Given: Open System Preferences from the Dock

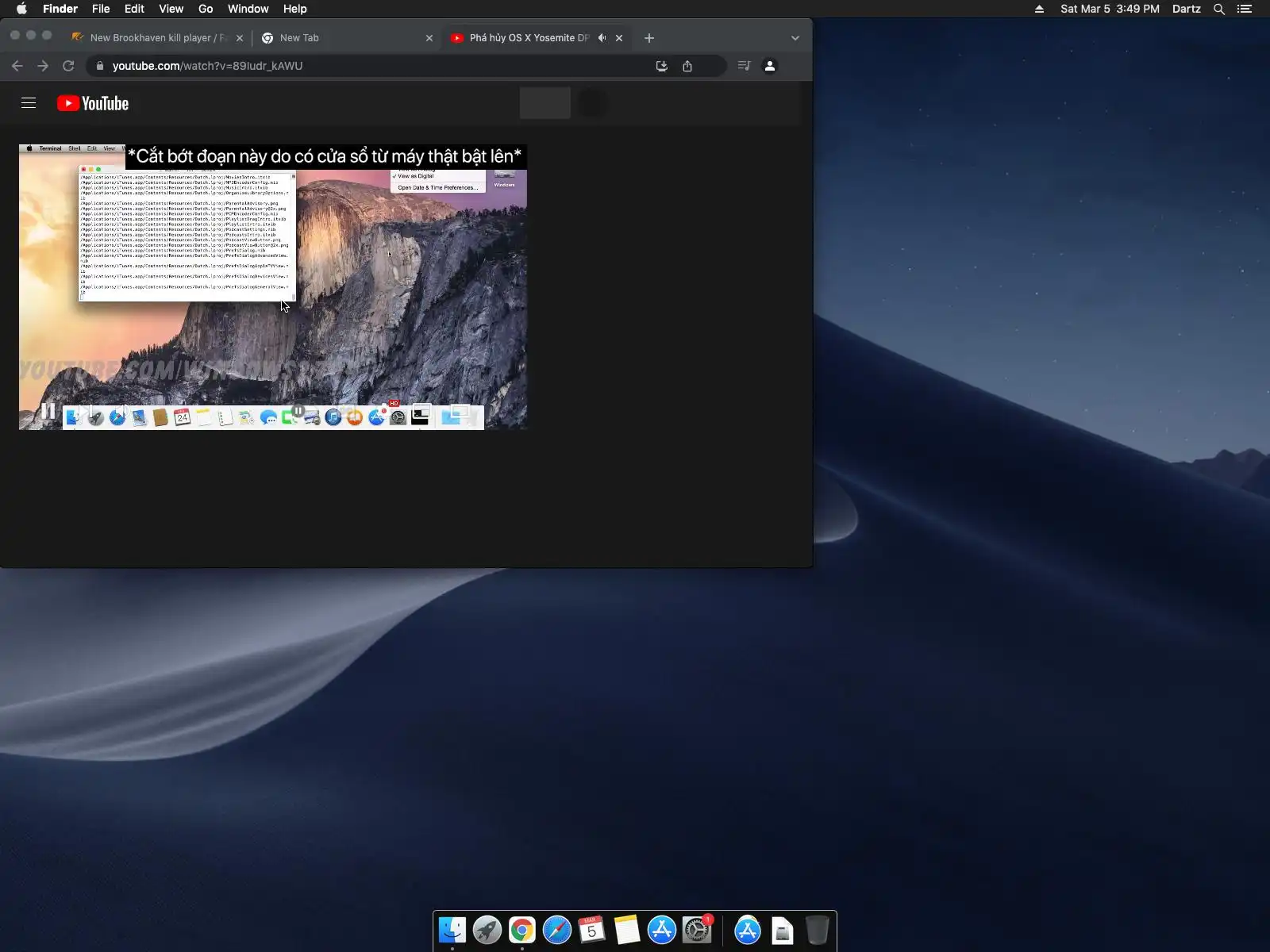Looking at the screenshot, I should 697,930.
